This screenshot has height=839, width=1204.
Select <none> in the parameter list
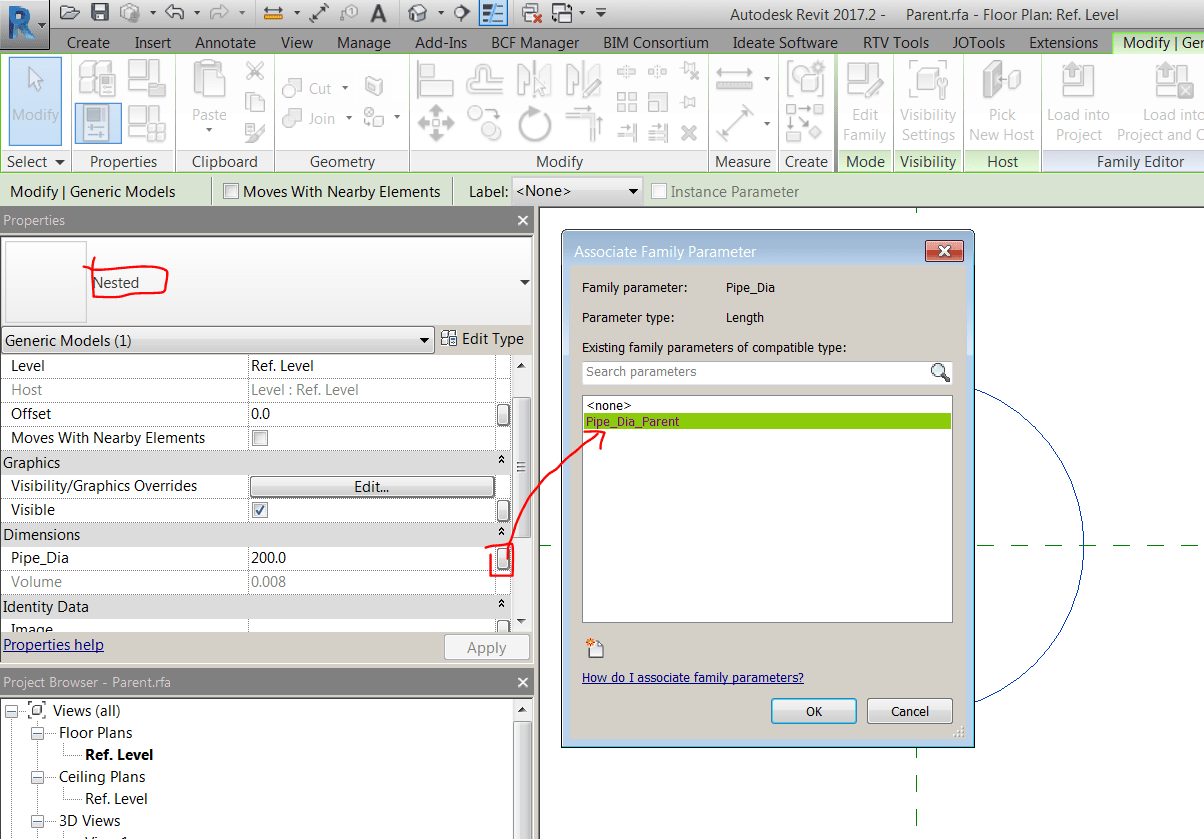point(767,405)
